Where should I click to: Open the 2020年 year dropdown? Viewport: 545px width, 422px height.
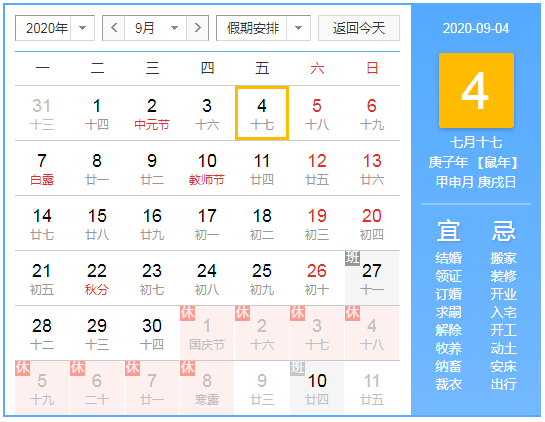click(x=55, y=28)
